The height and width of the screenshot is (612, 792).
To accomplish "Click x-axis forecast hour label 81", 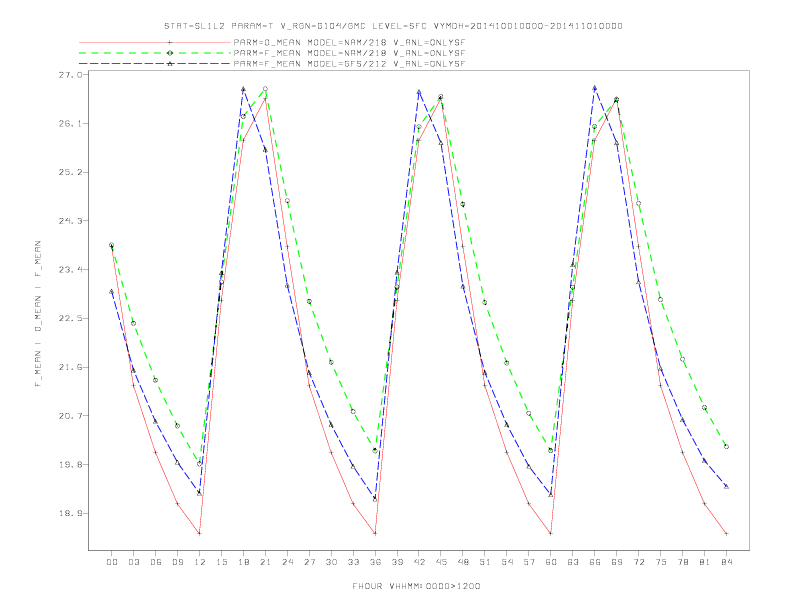I will [x=705, y=562].
